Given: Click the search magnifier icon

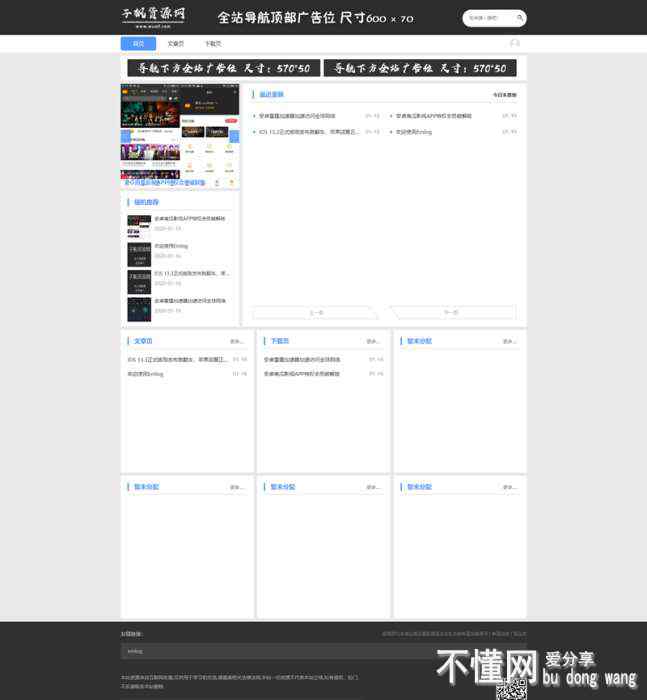Looking at the screenshot, I should pos(519,18).
